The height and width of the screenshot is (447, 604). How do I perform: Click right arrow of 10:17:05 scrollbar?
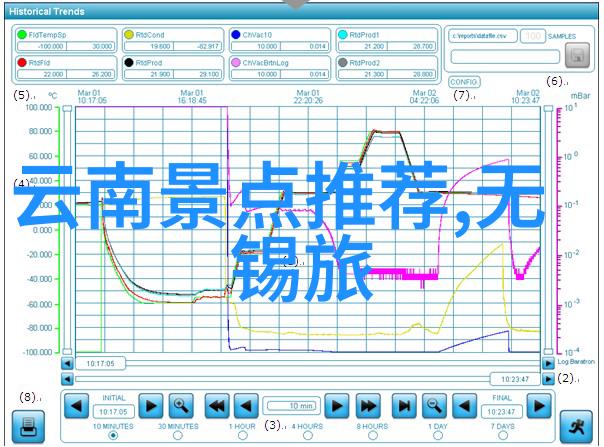[548, 363]
